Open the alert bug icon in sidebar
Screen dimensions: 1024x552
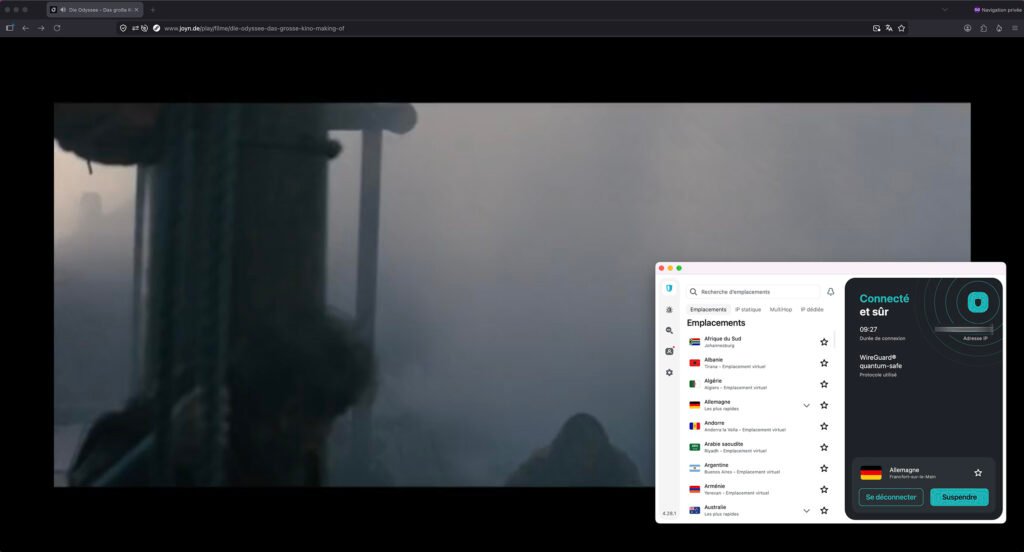coord(669,310)
